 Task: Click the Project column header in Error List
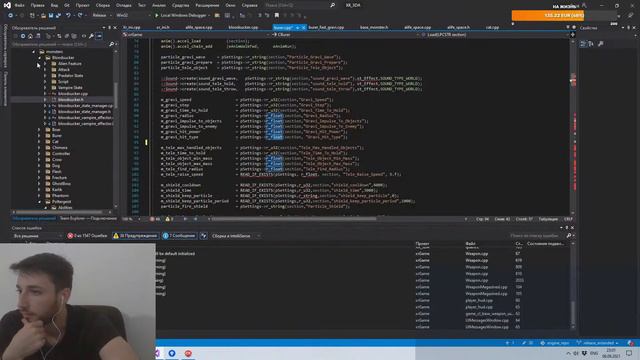[x=422, y=244]
